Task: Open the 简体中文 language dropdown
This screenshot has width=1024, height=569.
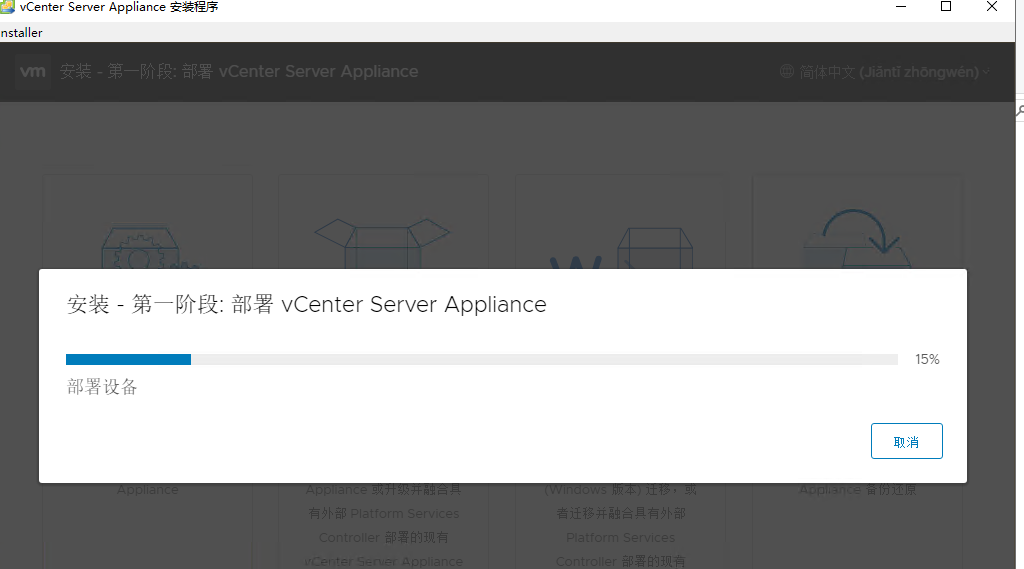Action: pyautogui.click(x=885, y=72)
